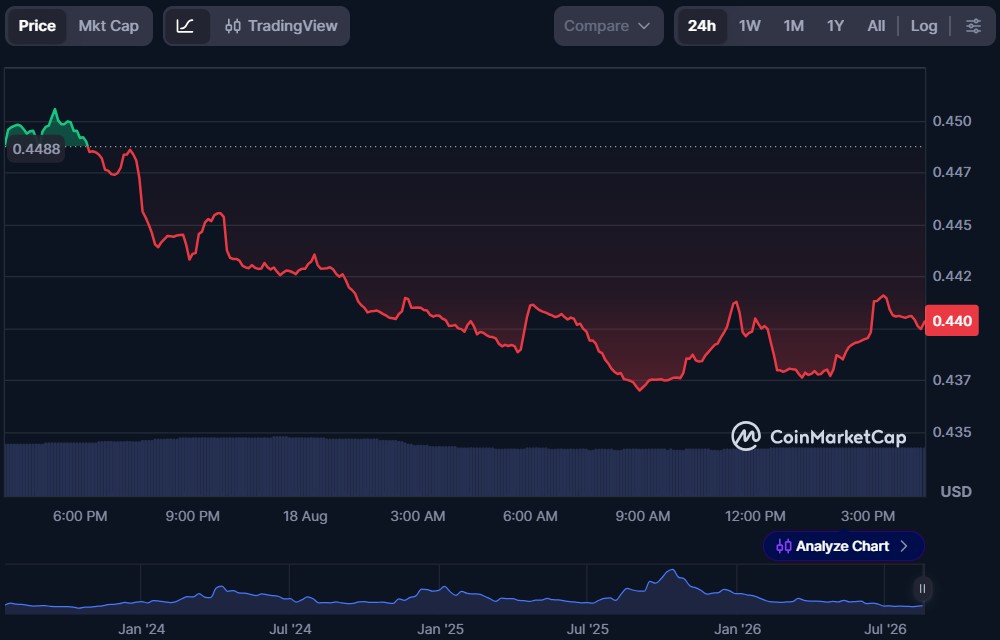Click the 0.435 axis label

coord(952,432)
